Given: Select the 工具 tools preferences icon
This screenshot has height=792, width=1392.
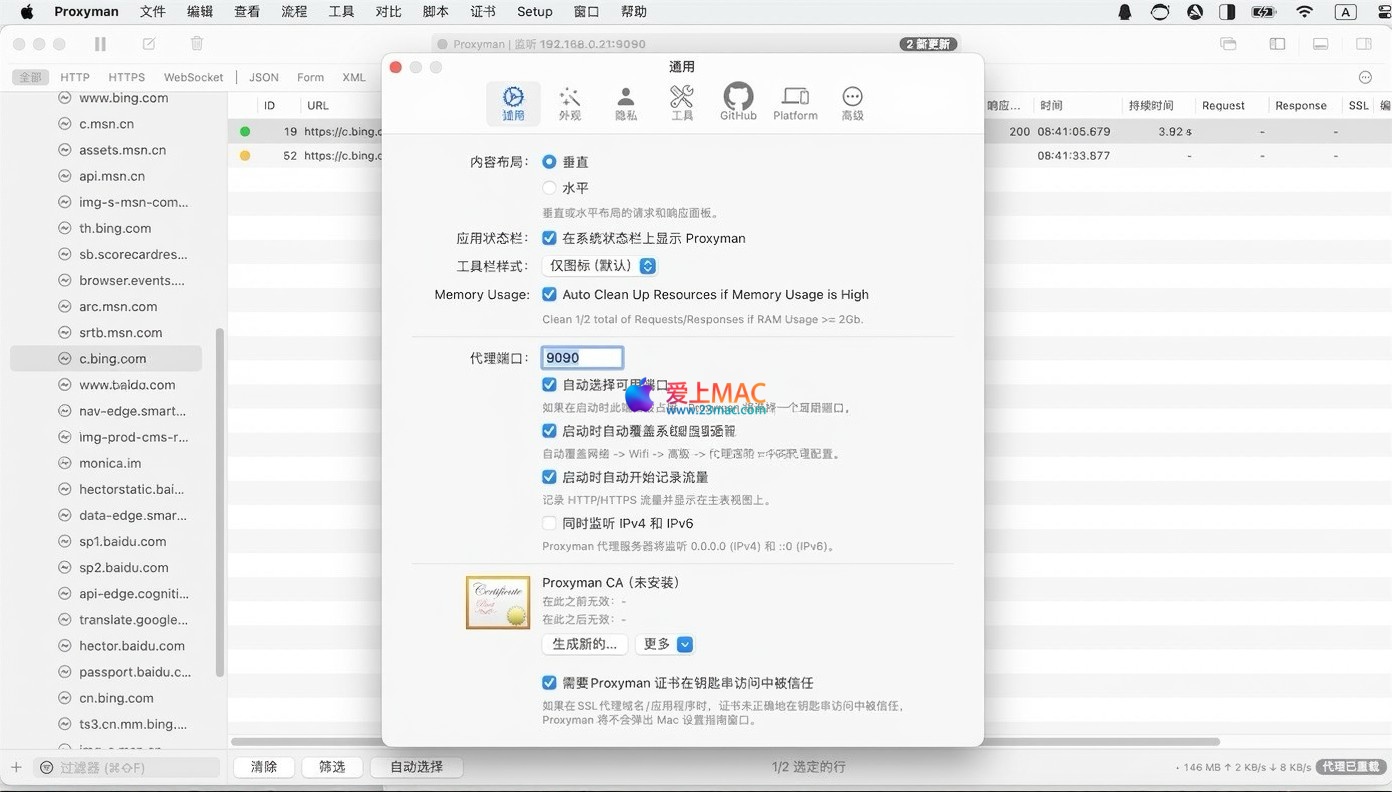Looking at the screenshot, I should pyautogui.click(x=682, y=102).
